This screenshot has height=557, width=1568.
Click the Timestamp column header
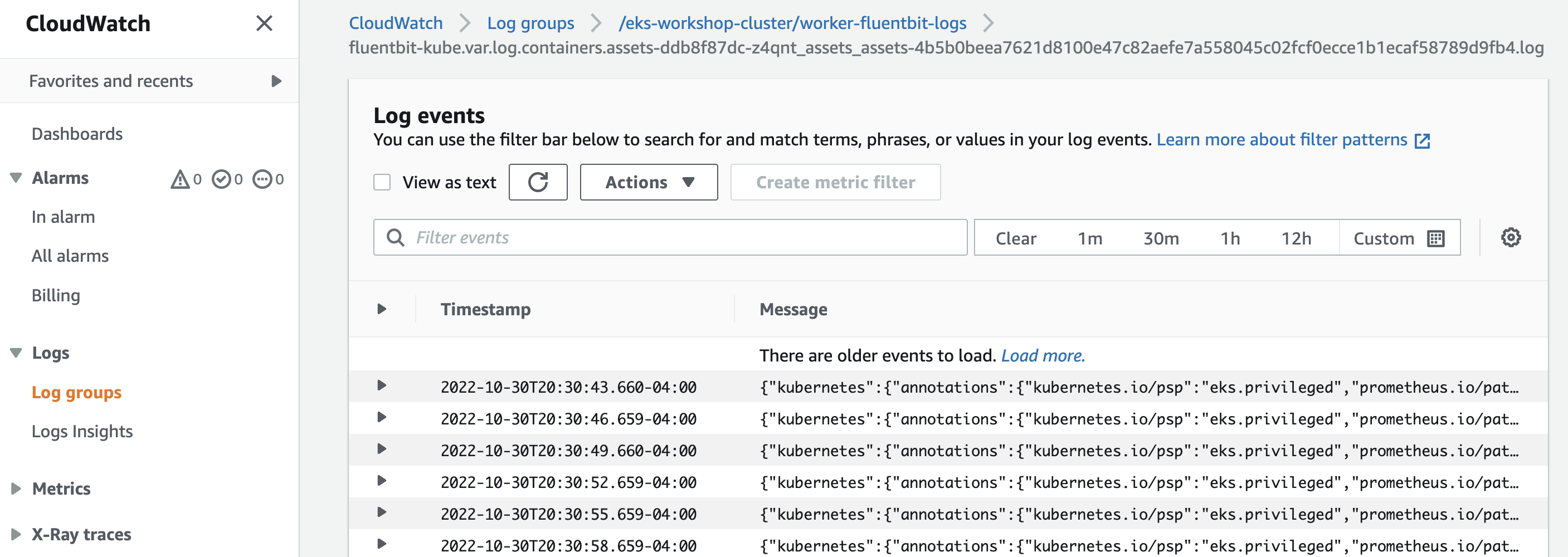(x=486, y=309)
